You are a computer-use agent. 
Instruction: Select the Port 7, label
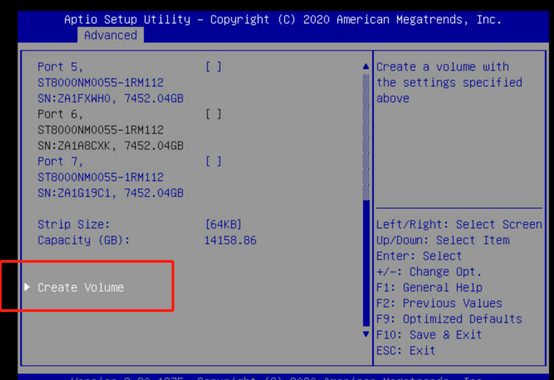tap(60, 161)
